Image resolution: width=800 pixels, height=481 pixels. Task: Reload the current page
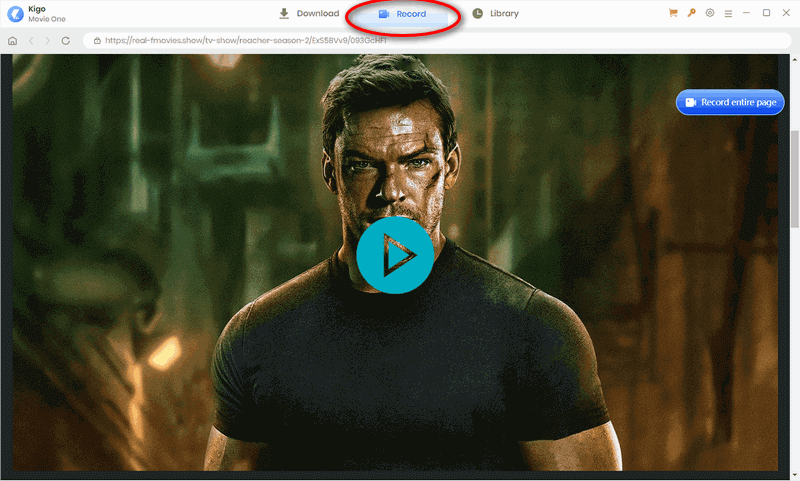pyautogui.click(x=66, y=41)
